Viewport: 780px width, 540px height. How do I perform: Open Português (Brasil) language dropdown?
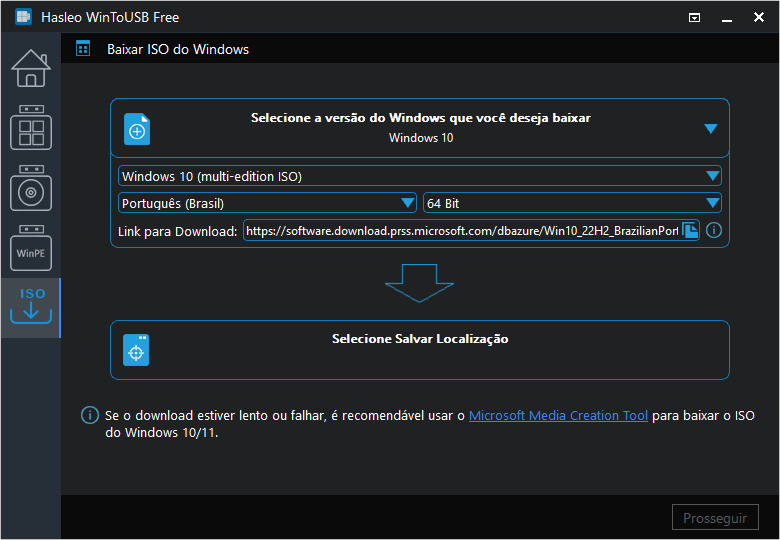267,203
